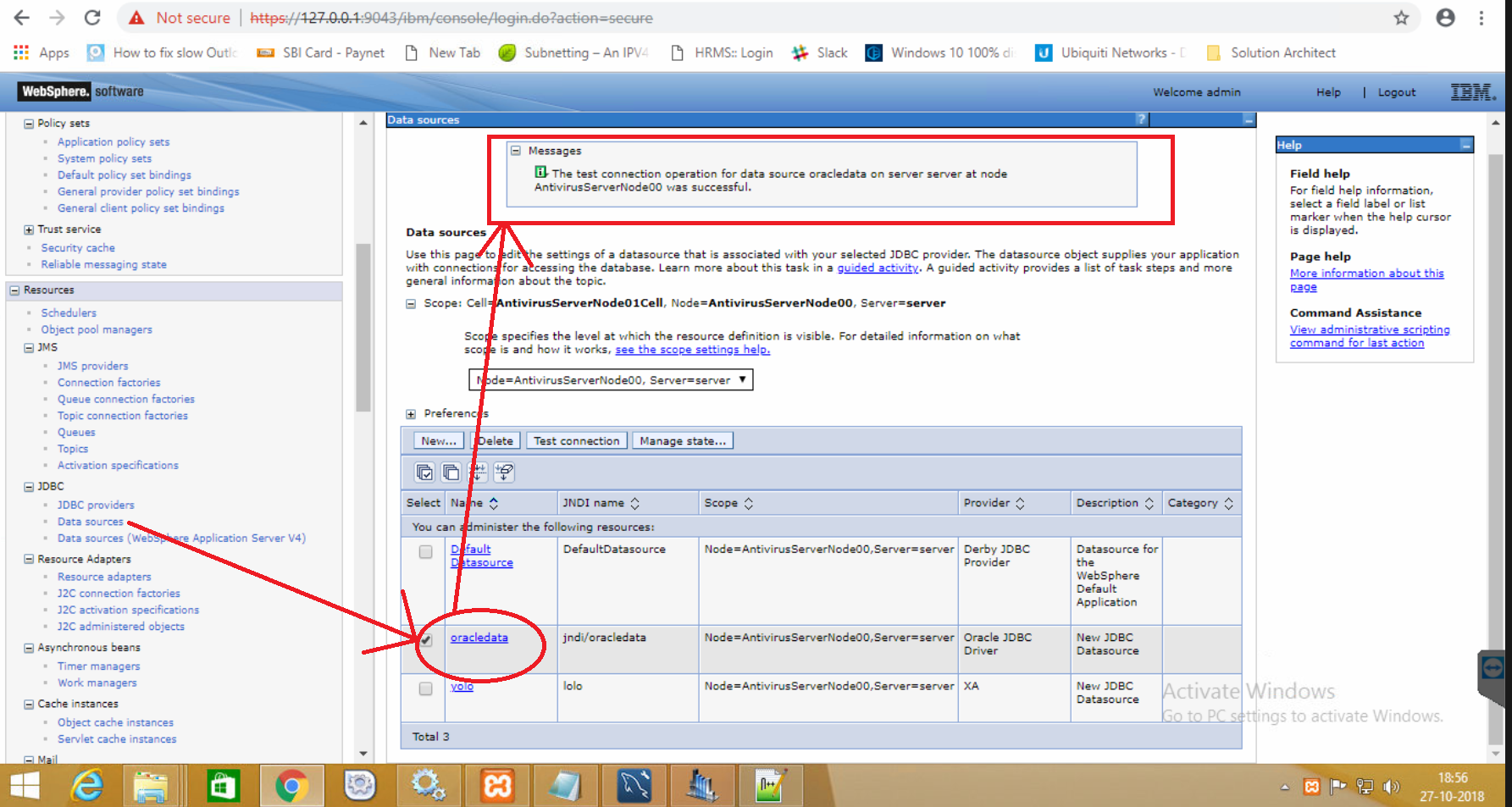Switch to Chrome in the taskbar
1512x807 pixels.
click(291, 787)
